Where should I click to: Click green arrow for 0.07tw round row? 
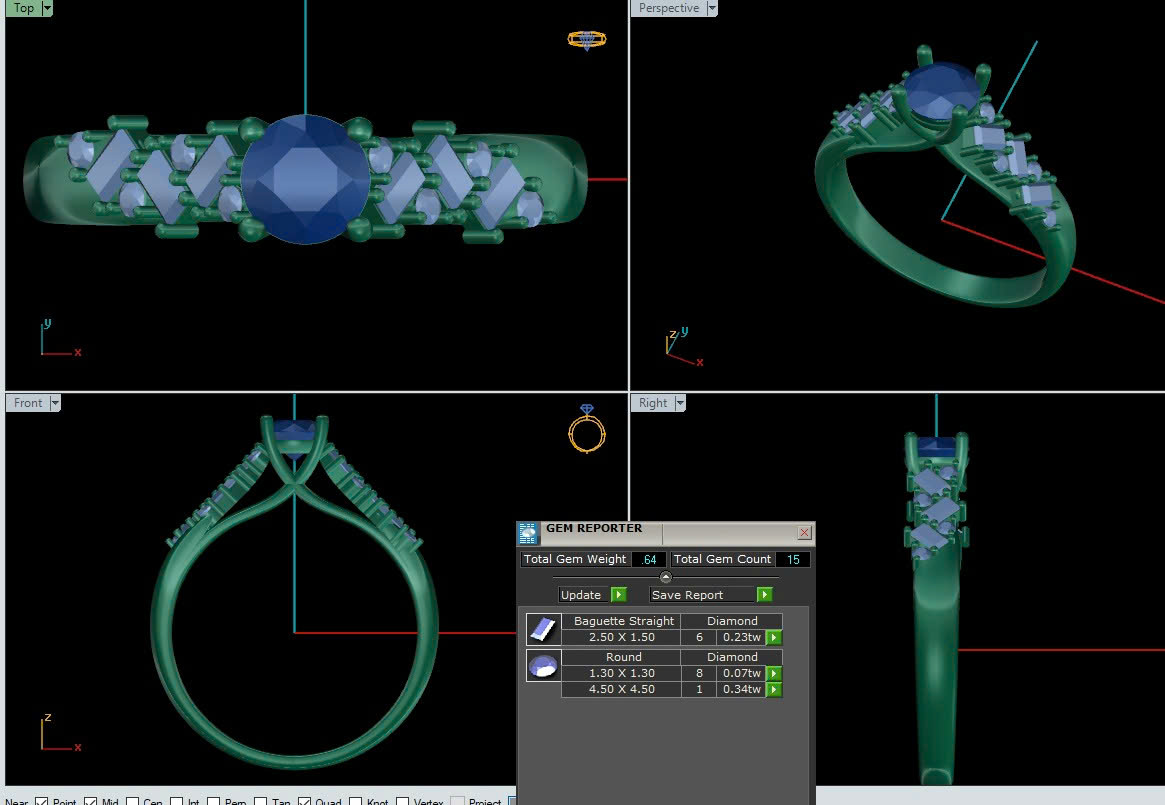773,674
